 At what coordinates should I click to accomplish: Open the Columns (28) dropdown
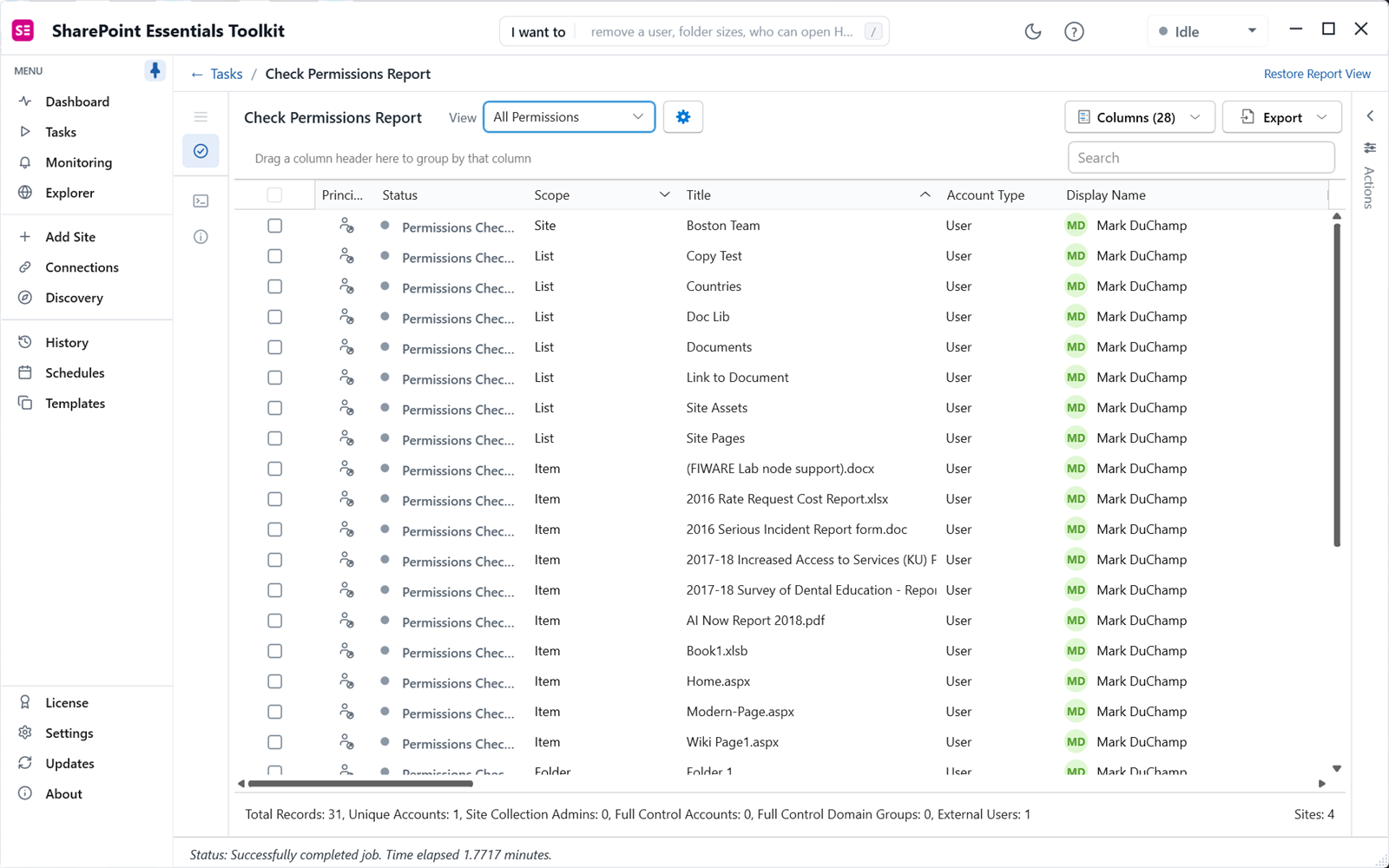(1139, 117)
